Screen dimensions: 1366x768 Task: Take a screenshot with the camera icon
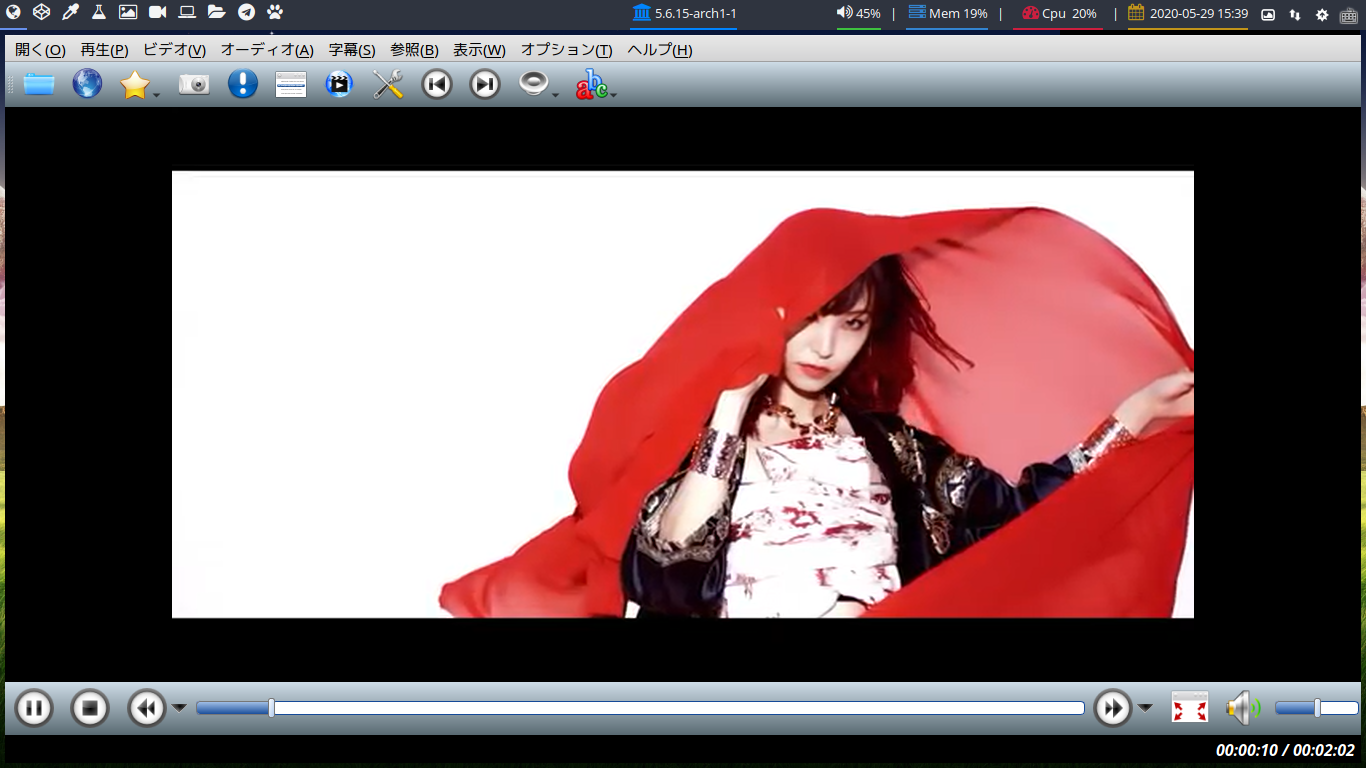tap(194, 85)
